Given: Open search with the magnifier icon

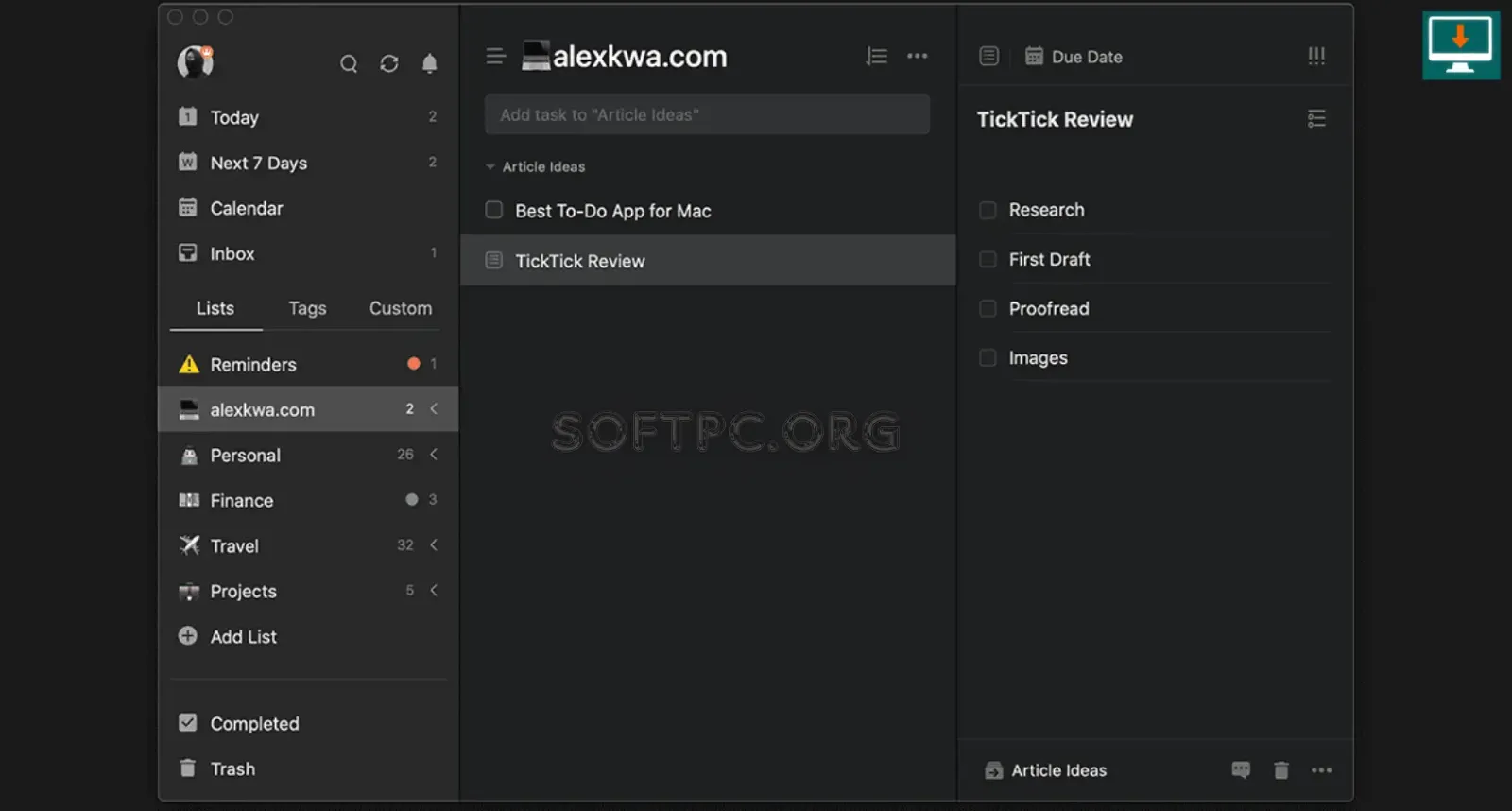Looking at the screenshot, I should (349, 63).
